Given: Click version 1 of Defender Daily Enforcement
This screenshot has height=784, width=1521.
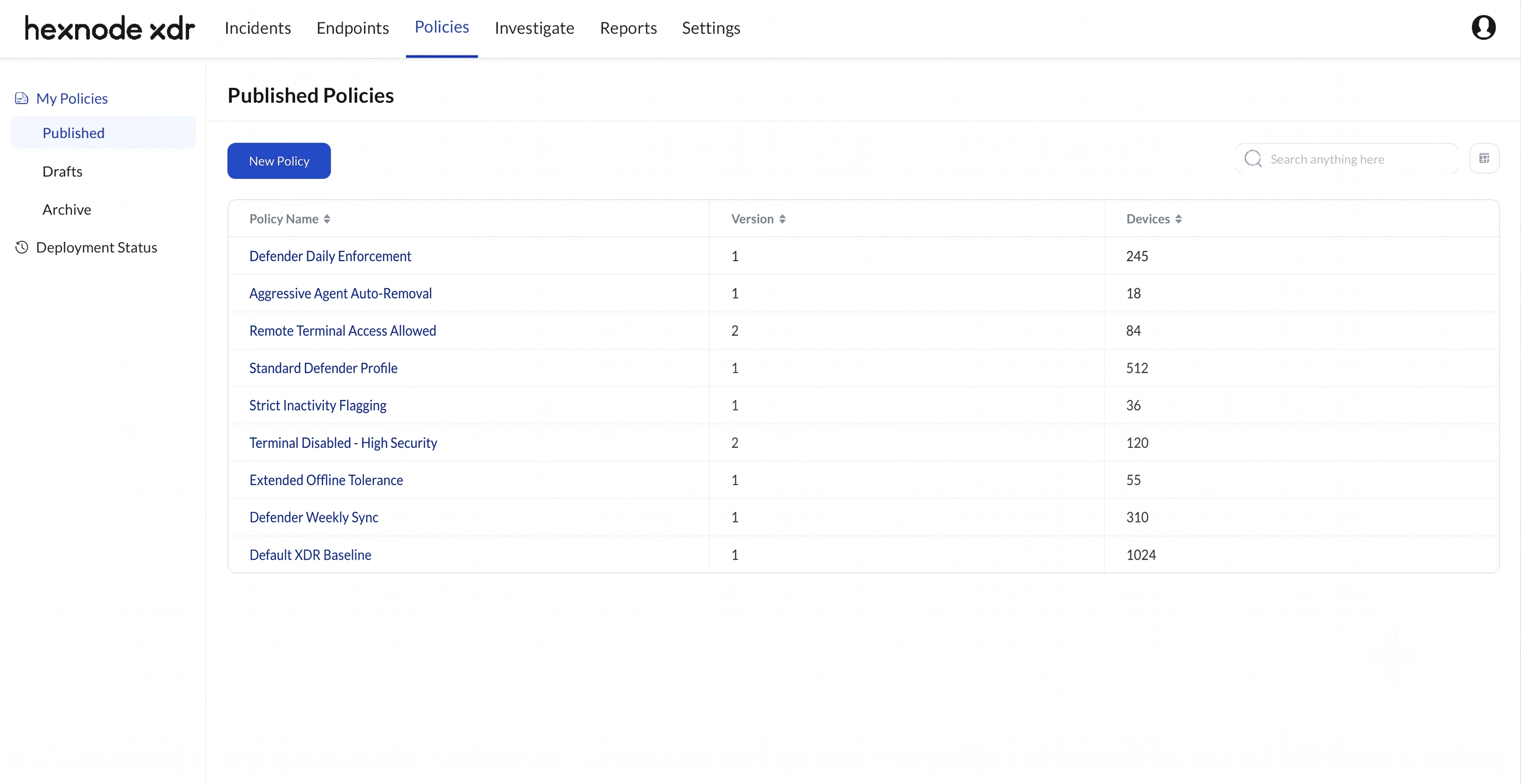Looking at the screenshot, I should [734, 256].
